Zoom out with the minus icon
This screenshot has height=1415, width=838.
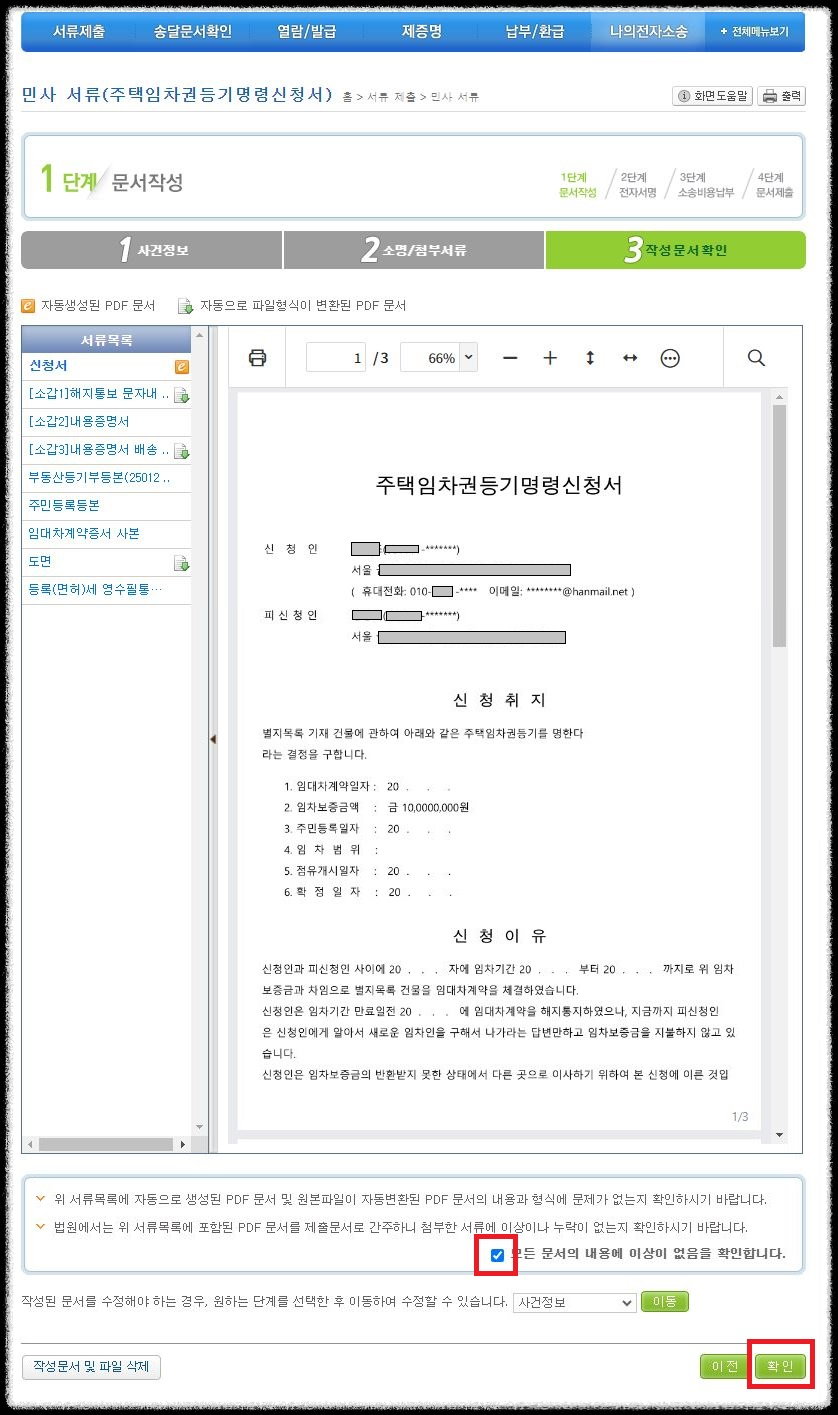[x=510, y=358]
